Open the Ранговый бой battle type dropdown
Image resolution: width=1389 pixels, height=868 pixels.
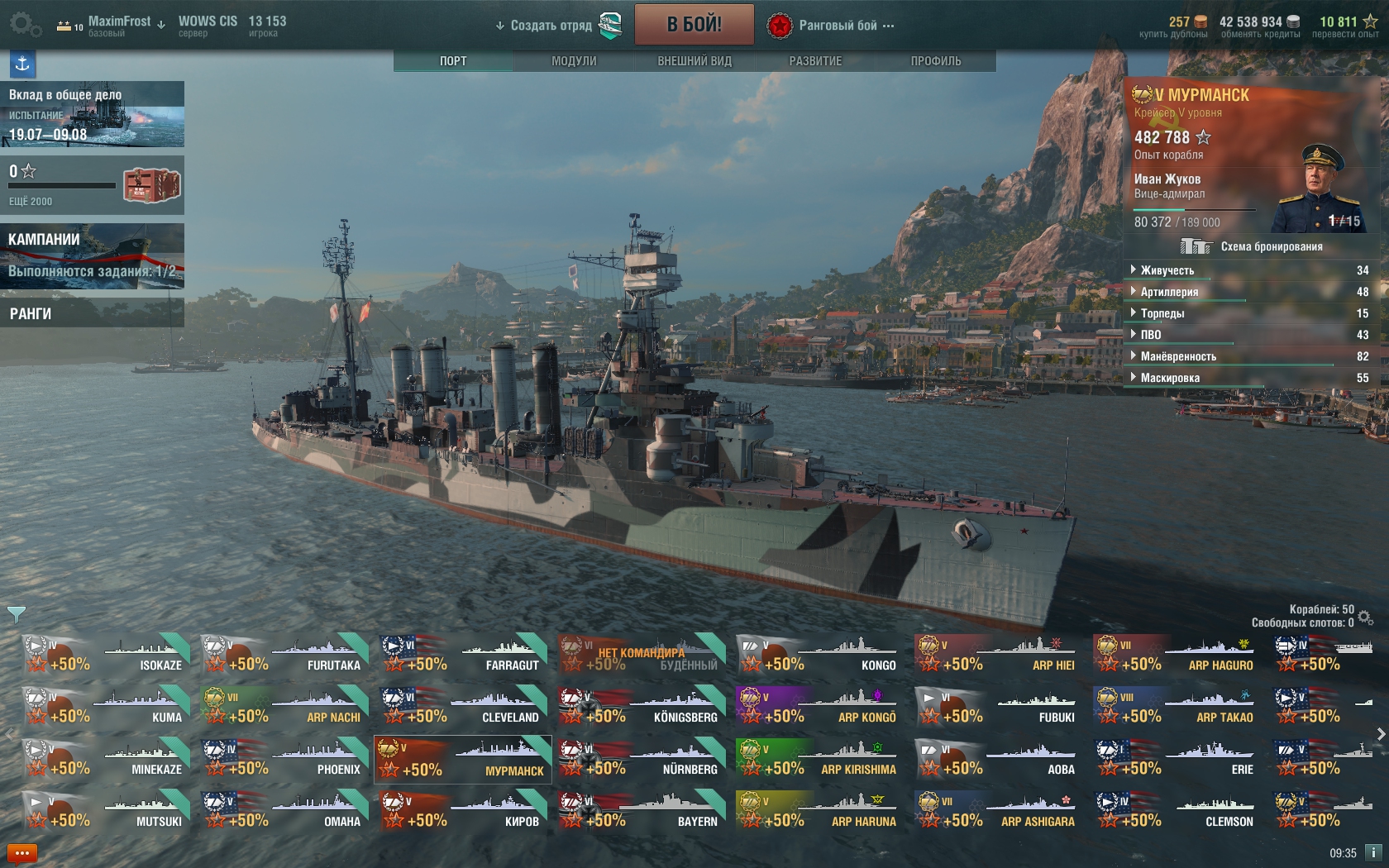tap(831, 26)
